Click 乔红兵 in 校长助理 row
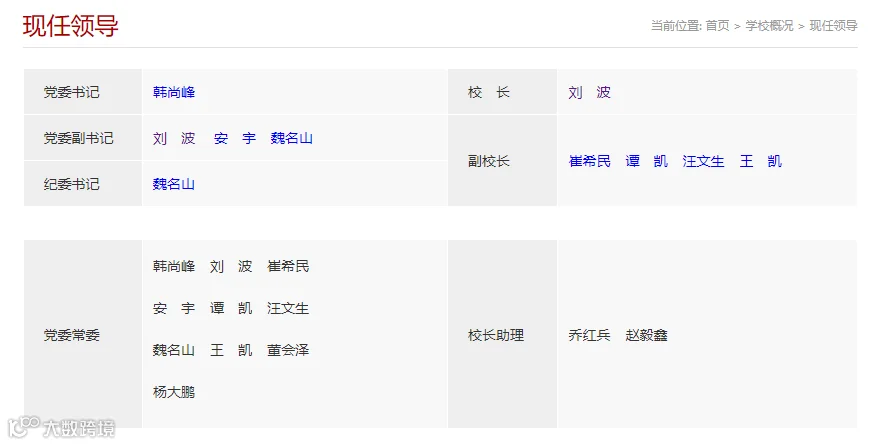Screen dimensions: 880x445 pyautogui.click(x=589, y=335)
